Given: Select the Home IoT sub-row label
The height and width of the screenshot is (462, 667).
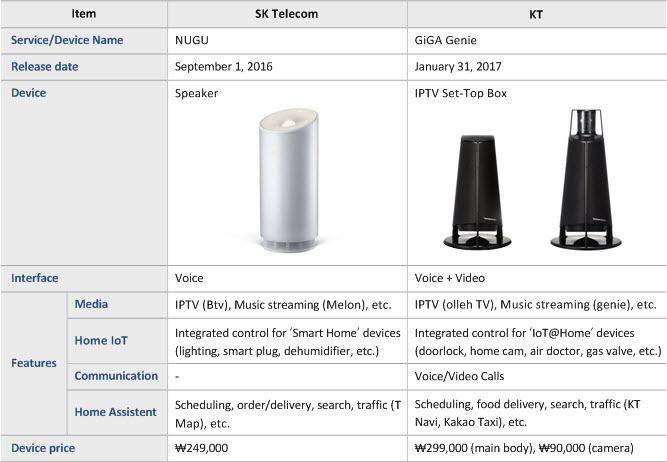Looking at the screenshot, I should pyautogui.click(x=101, y=340).
